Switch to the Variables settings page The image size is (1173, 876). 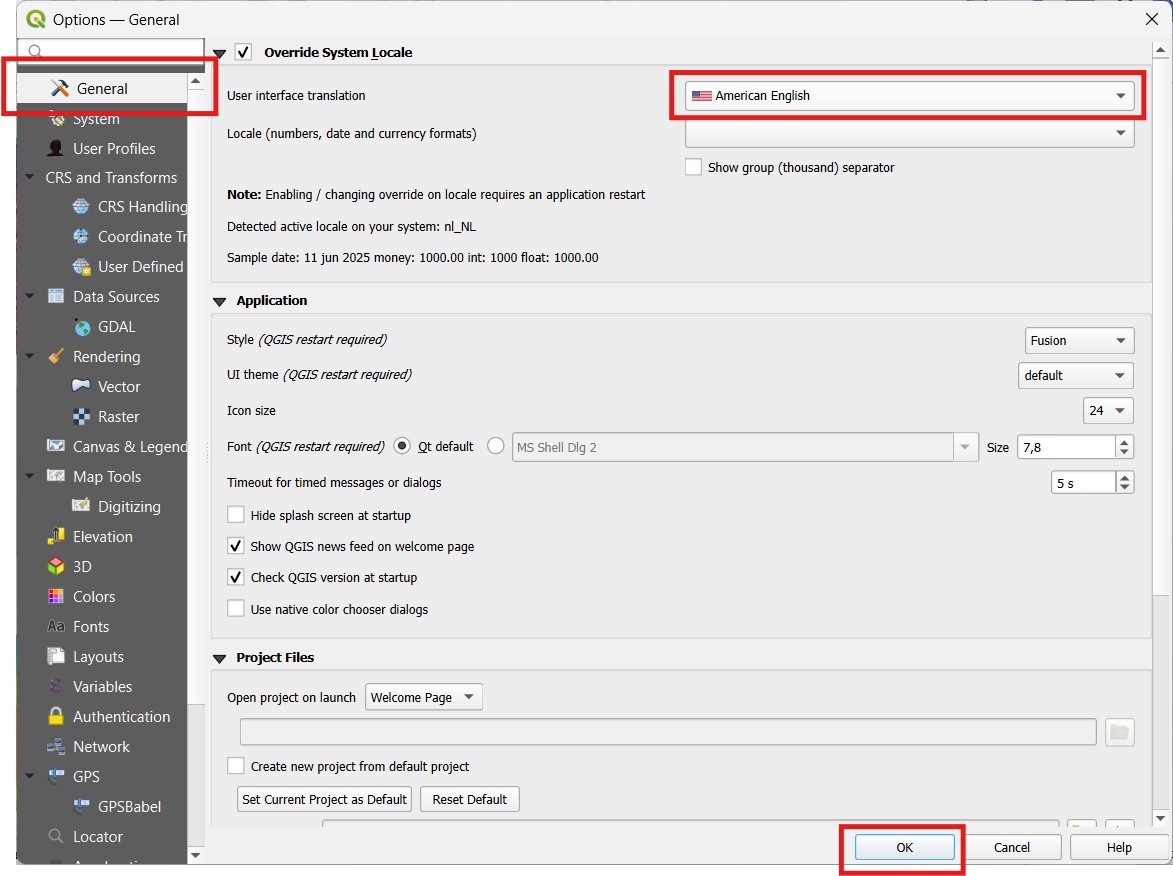pos(102,687)
